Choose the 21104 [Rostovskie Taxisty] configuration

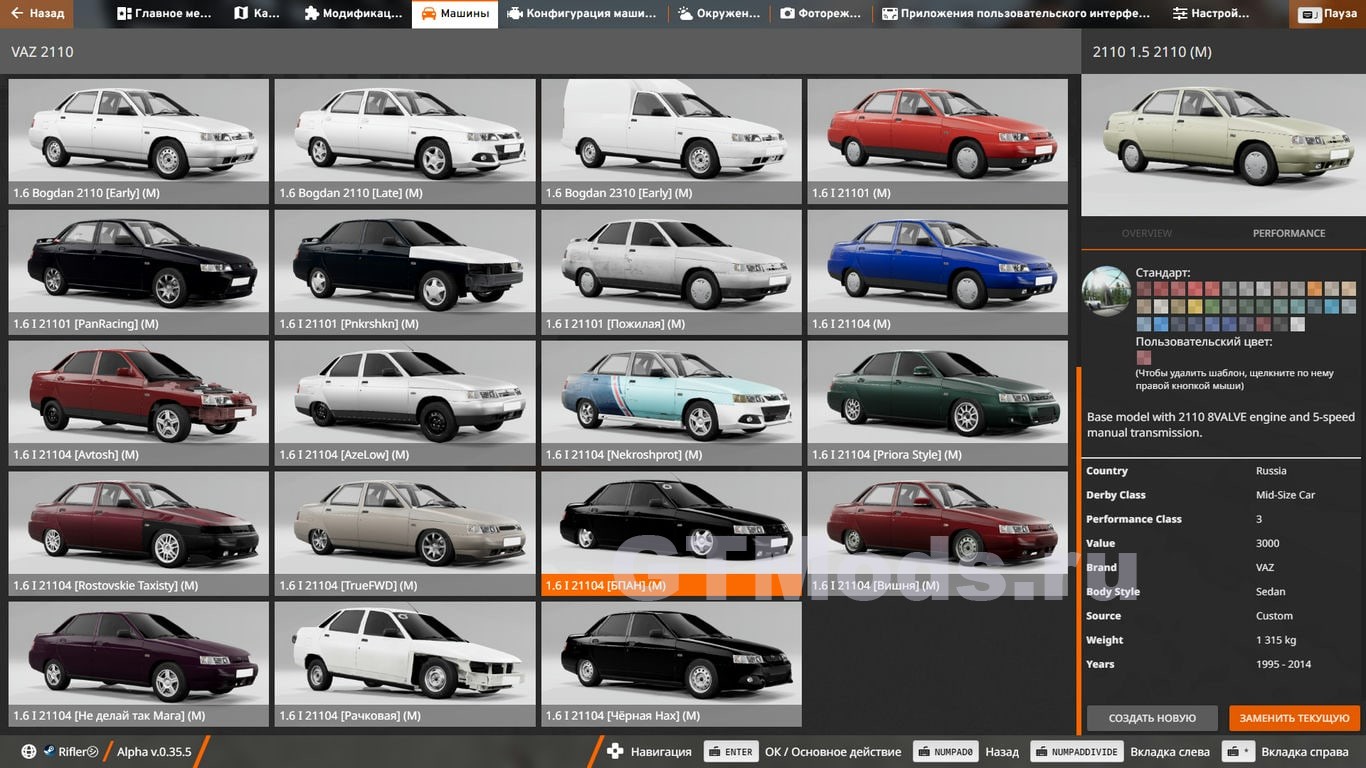click(x=139, y=534)
